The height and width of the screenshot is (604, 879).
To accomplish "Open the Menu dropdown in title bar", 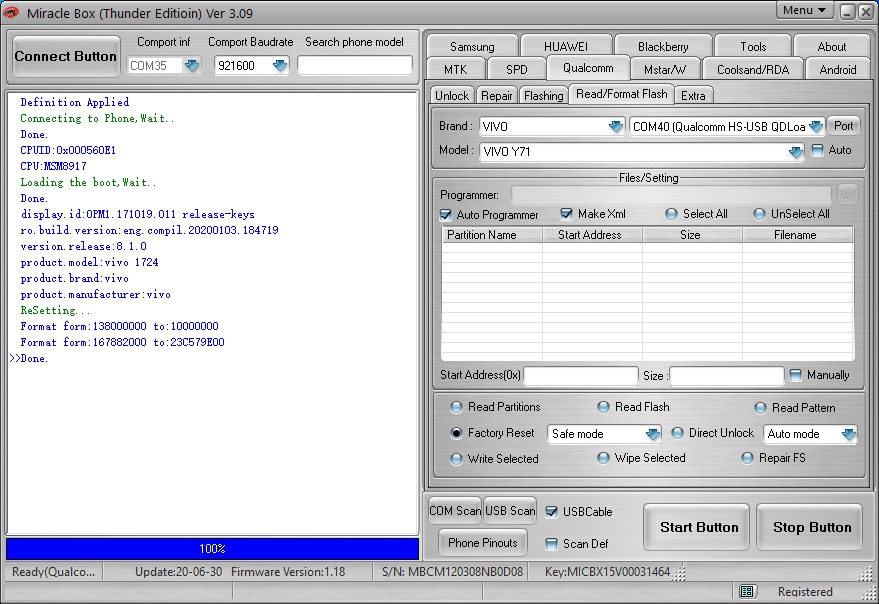I will coord(804,10).
